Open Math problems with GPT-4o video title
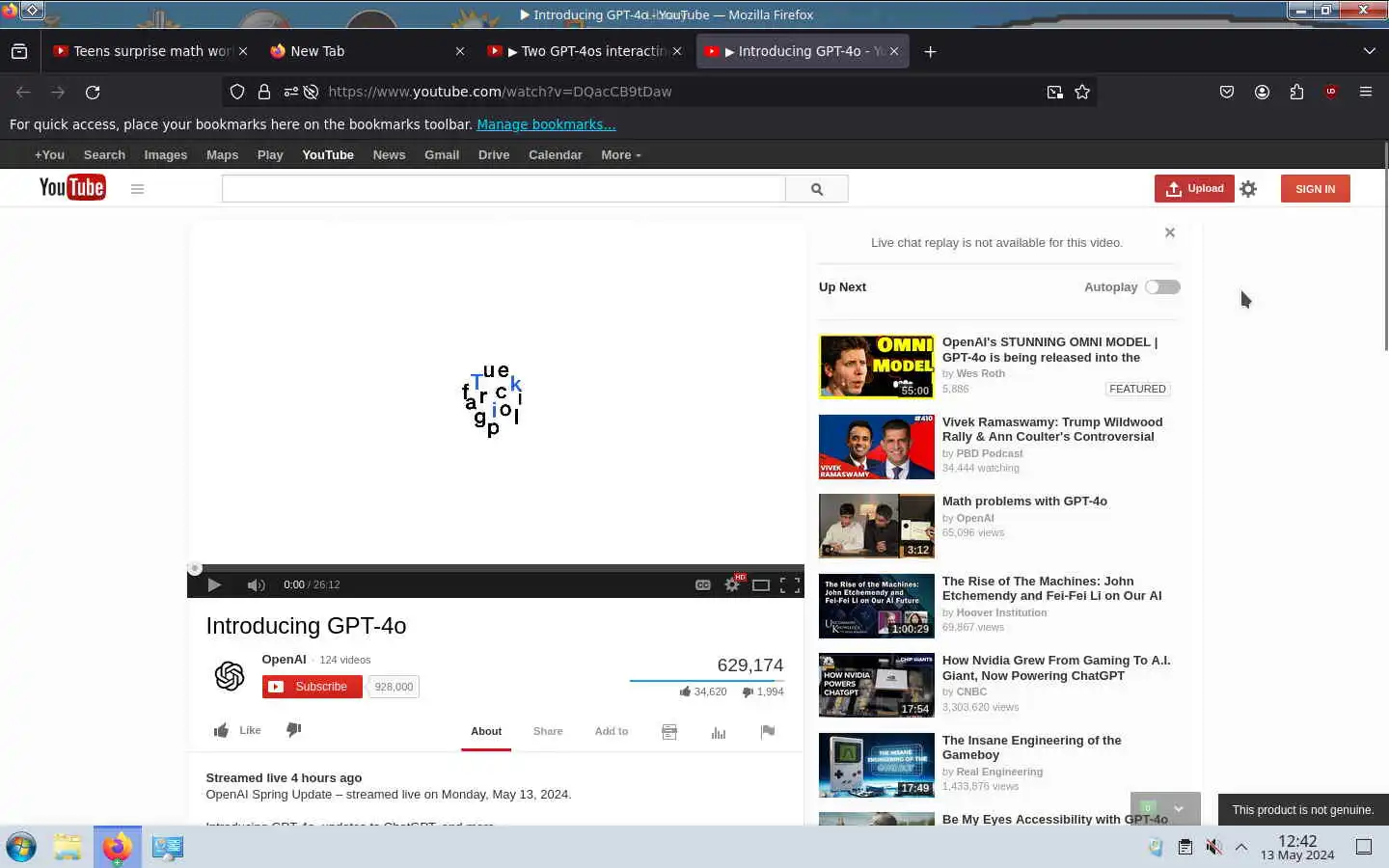 click(1024, 502)
